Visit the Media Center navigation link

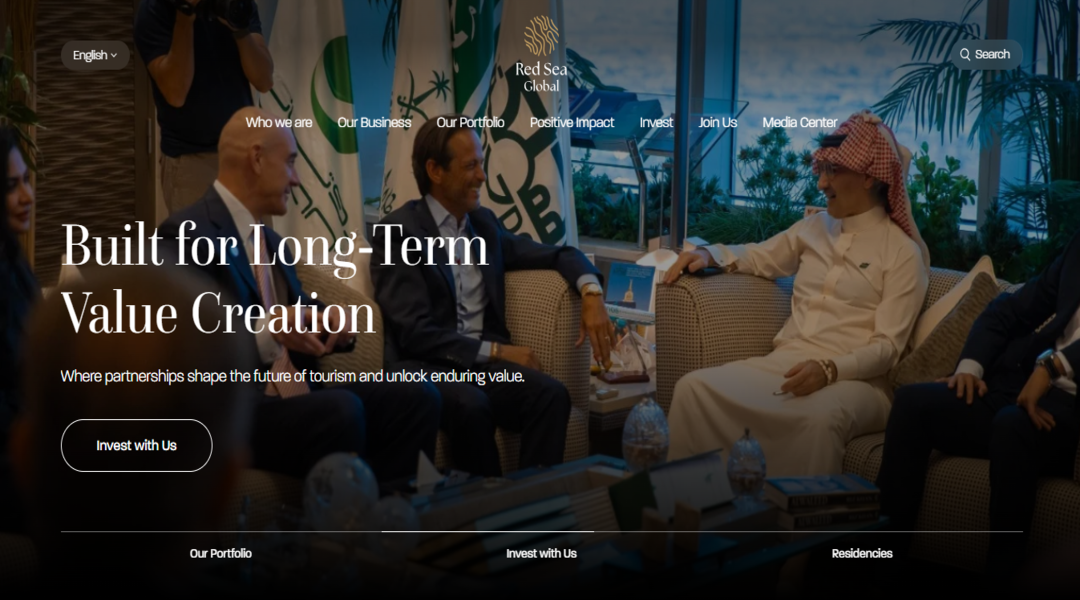click(x=800, y=123)
